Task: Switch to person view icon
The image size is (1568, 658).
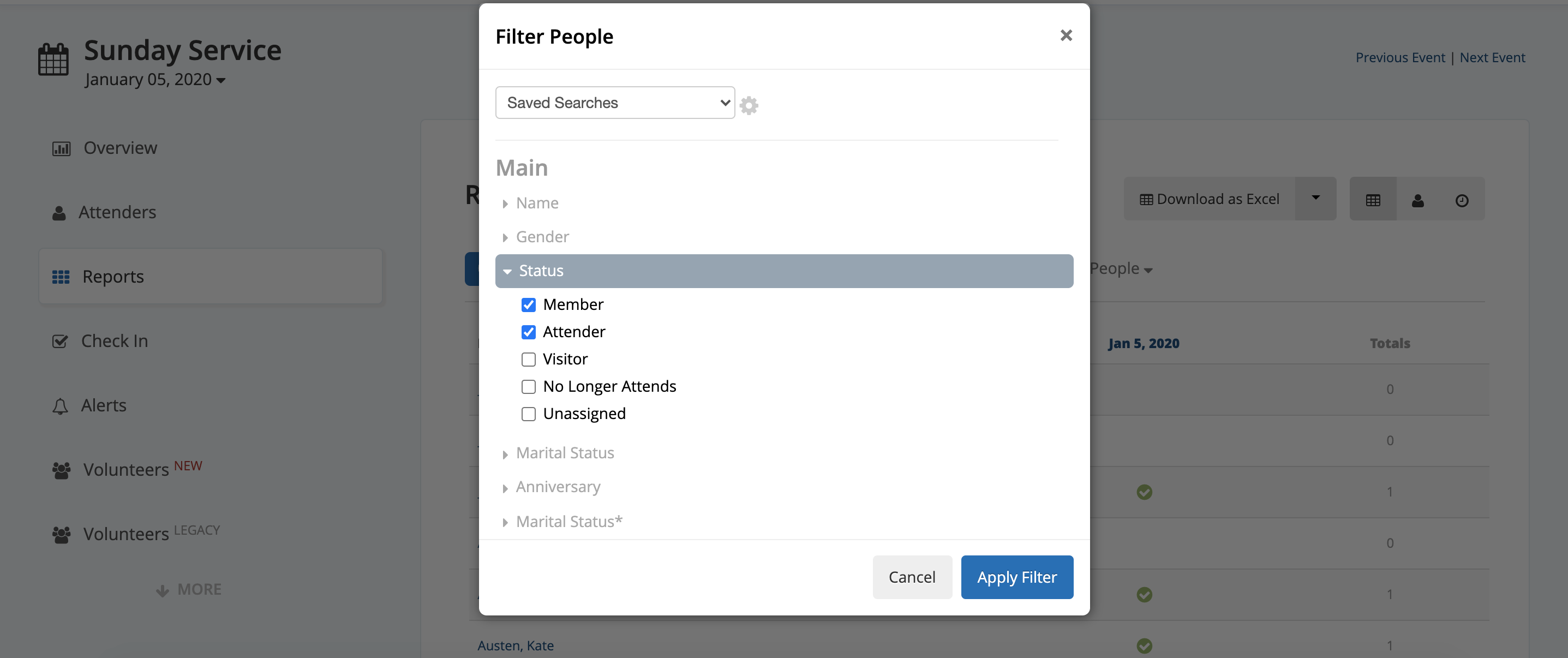Action: click(x=1417, y=200)
